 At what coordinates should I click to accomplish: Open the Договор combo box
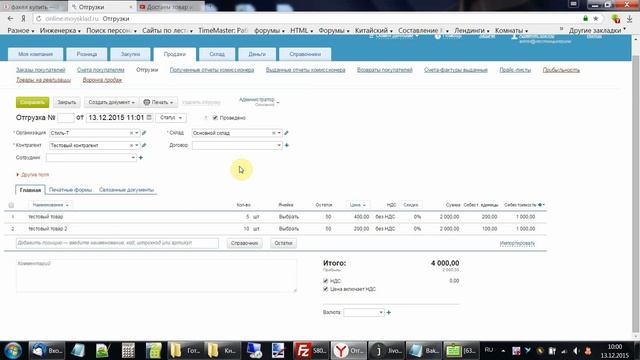(237, 145)
